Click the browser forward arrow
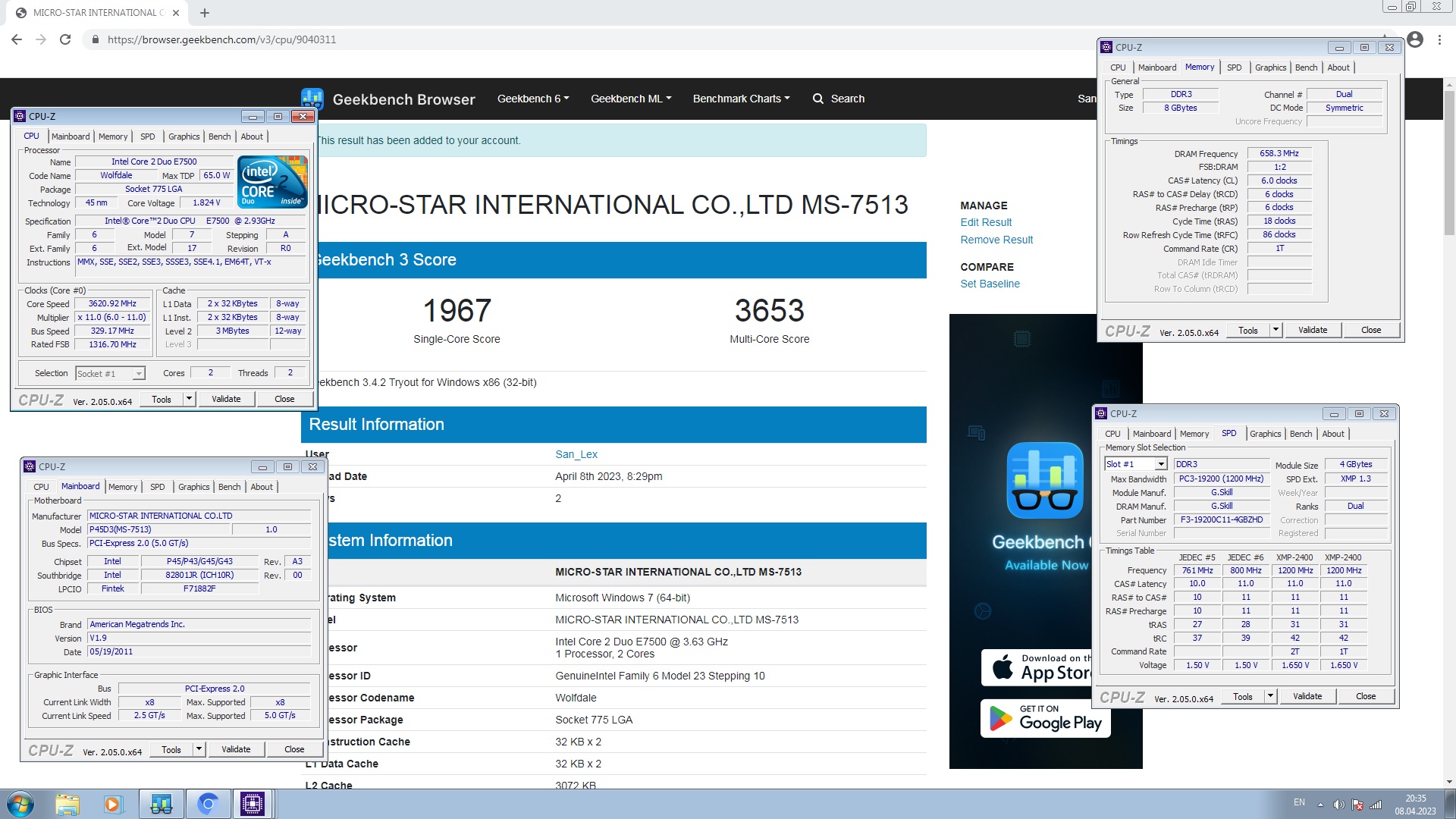Image resolution: width=1456 pixels, height=819 pixels. [x=41, y=39]
